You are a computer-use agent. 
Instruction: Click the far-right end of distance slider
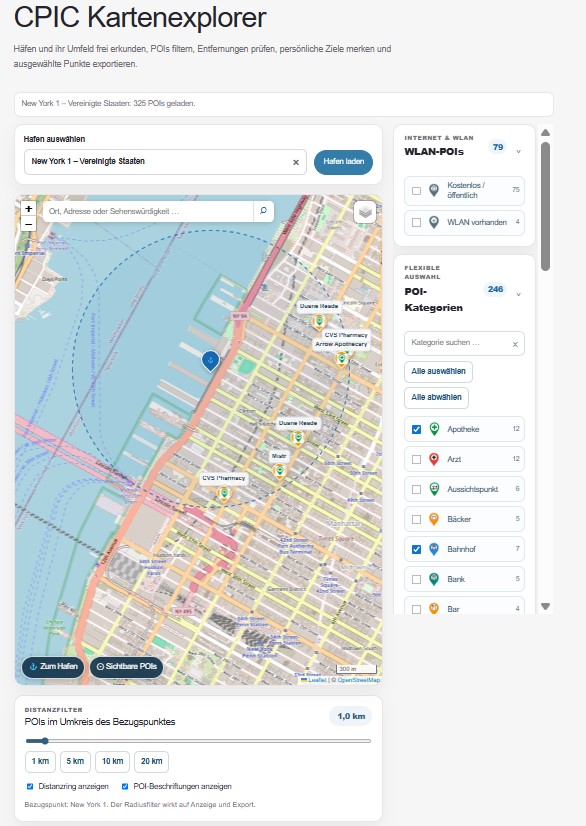[369, 741]
